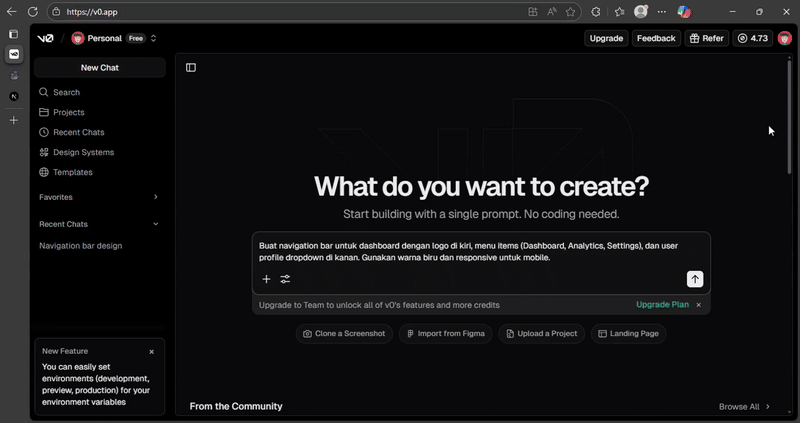
Task: Add new tab with plus icon
Action: click(14, 120)
